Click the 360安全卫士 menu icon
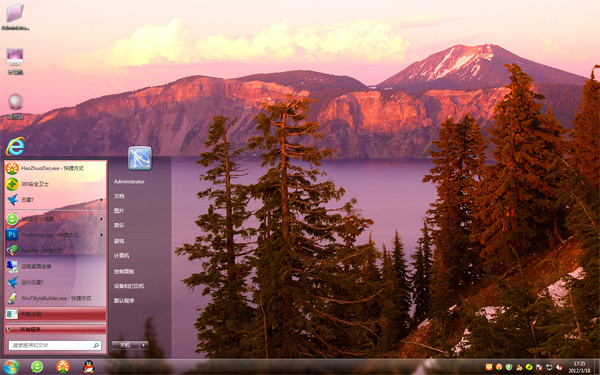600x375 pixels. tap(12, 184)
